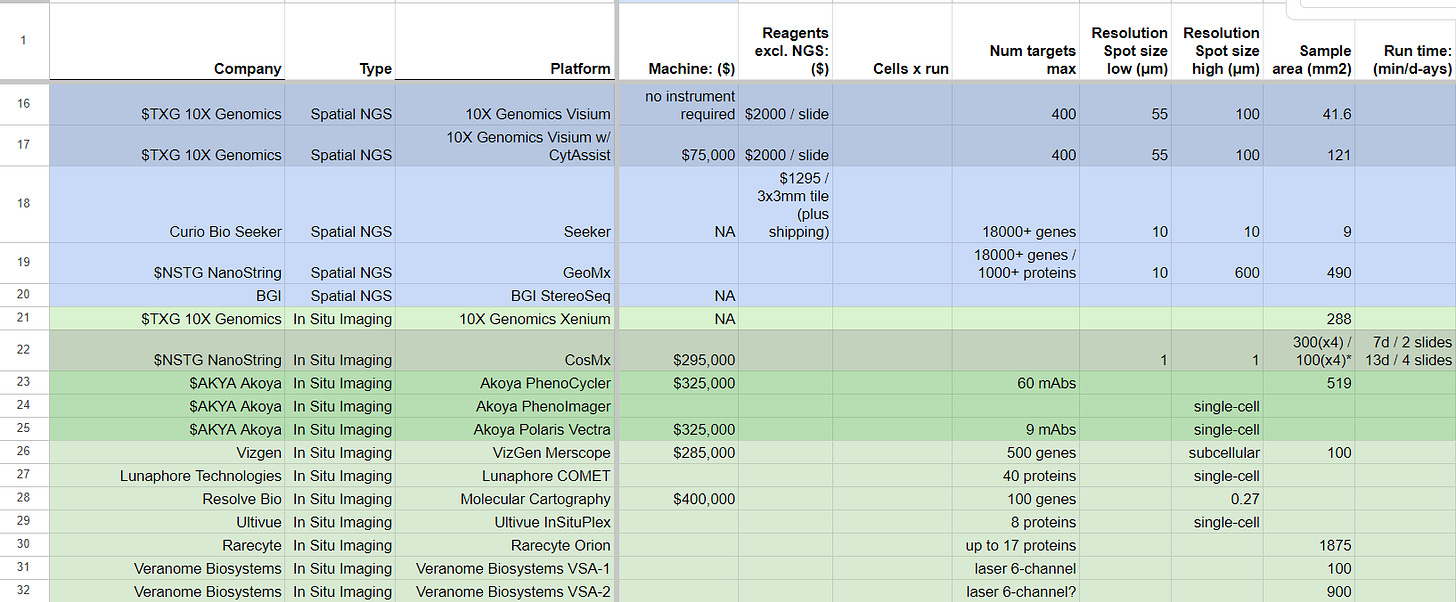Click the '500 genes' targets cell
Screen dimensions: 1456x602
(1016, 452)
